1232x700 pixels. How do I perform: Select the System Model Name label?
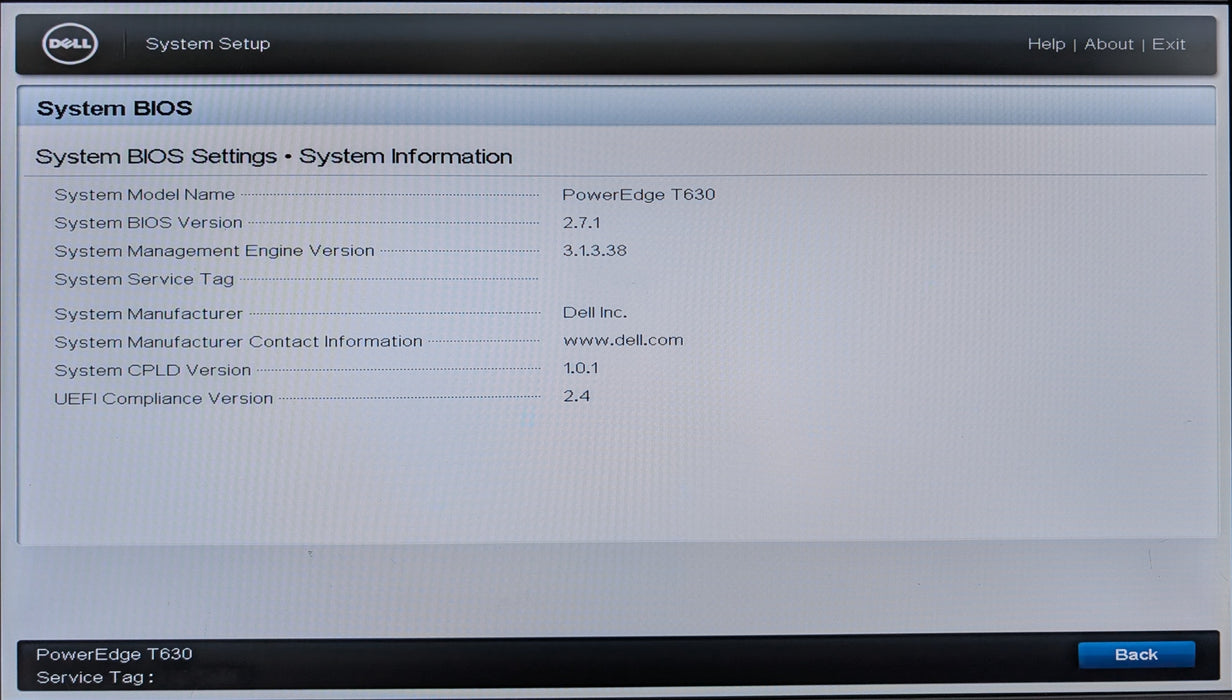pos(145,195)
